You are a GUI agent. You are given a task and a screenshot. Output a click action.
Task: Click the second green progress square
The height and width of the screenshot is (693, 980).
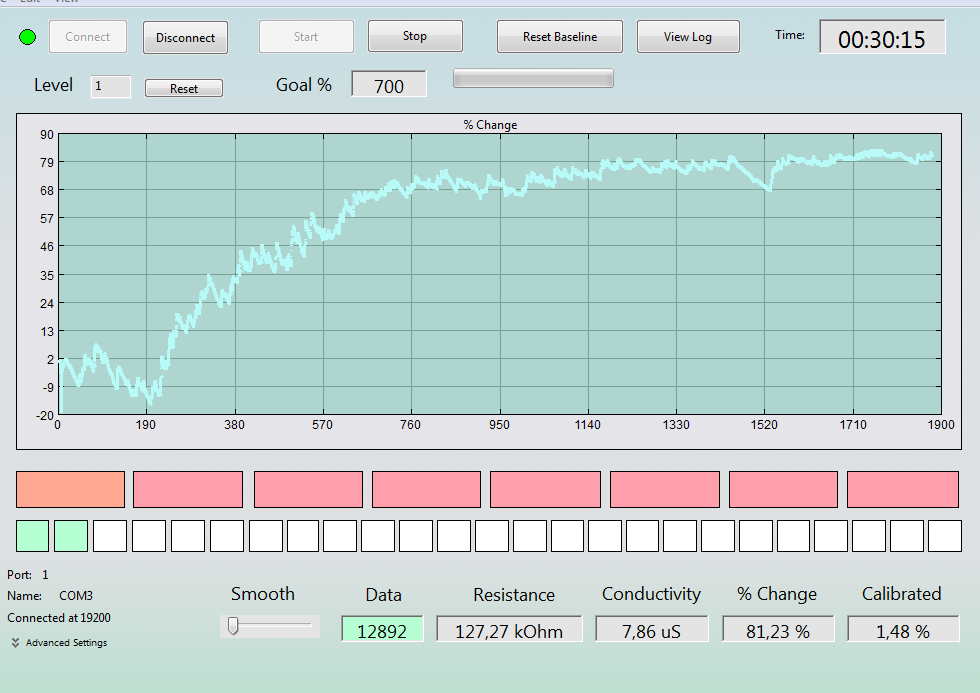tap(71, 536)
